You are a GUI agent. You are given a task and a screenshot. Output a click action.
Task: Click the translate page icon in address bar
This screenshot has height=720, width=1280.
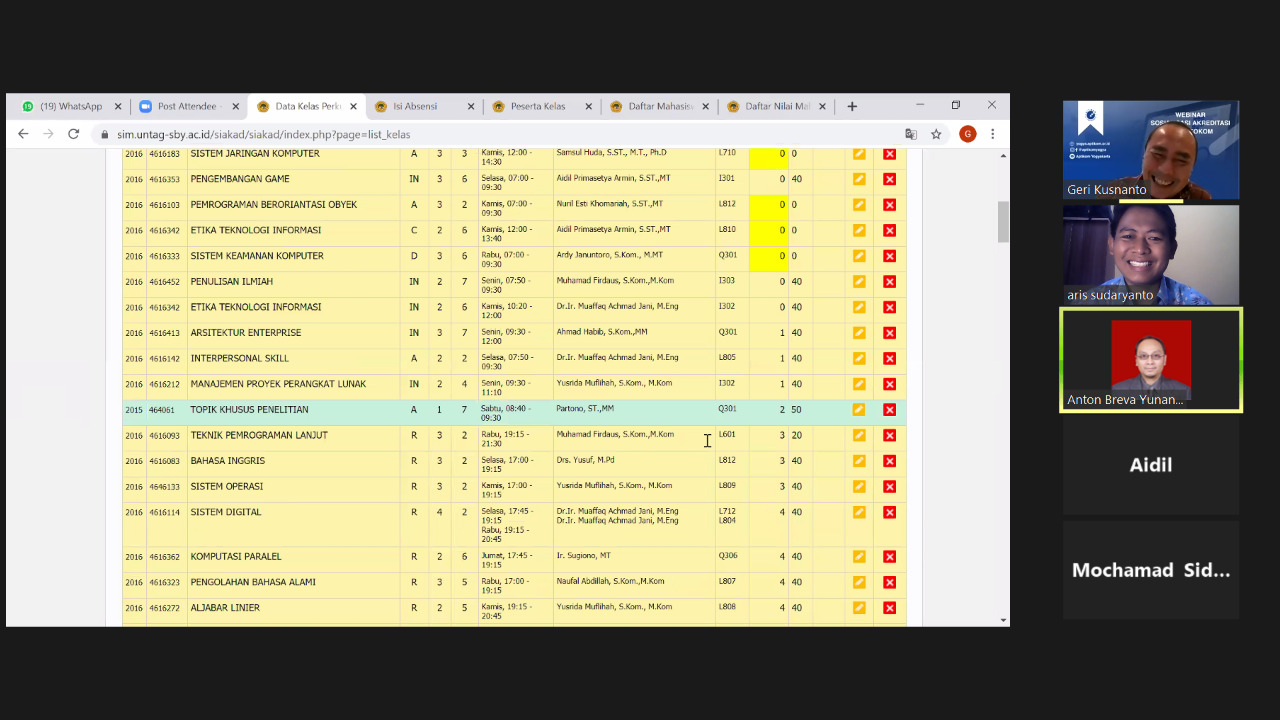pos(911,134)
